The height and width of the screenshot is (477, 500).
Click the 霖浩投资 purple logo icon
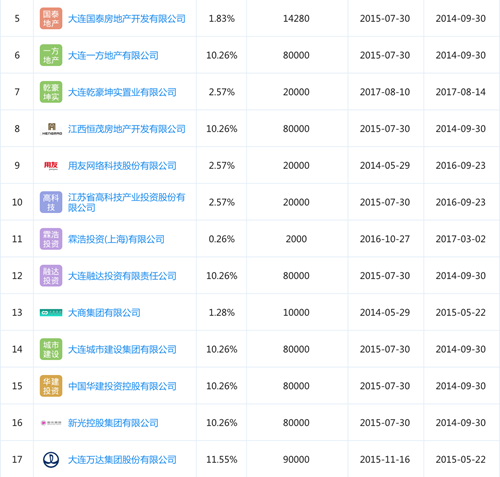[51, 239]
